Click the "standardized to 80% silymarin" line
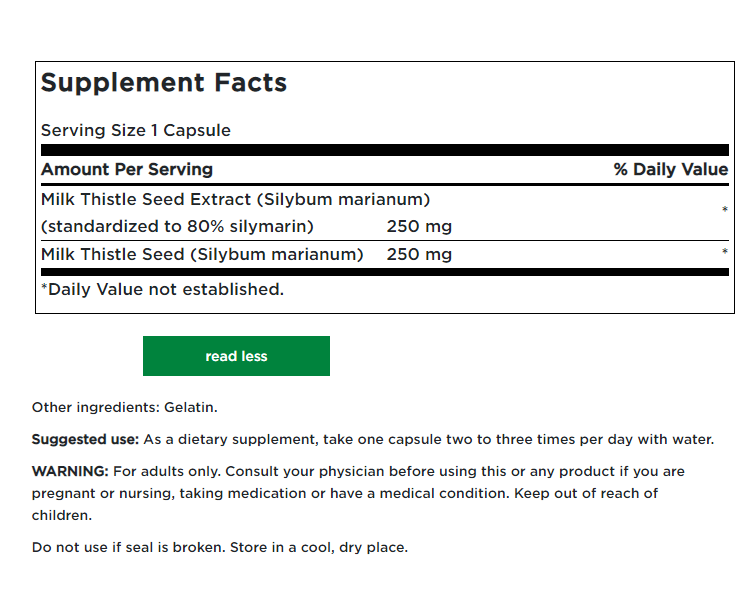 (177, 226)
